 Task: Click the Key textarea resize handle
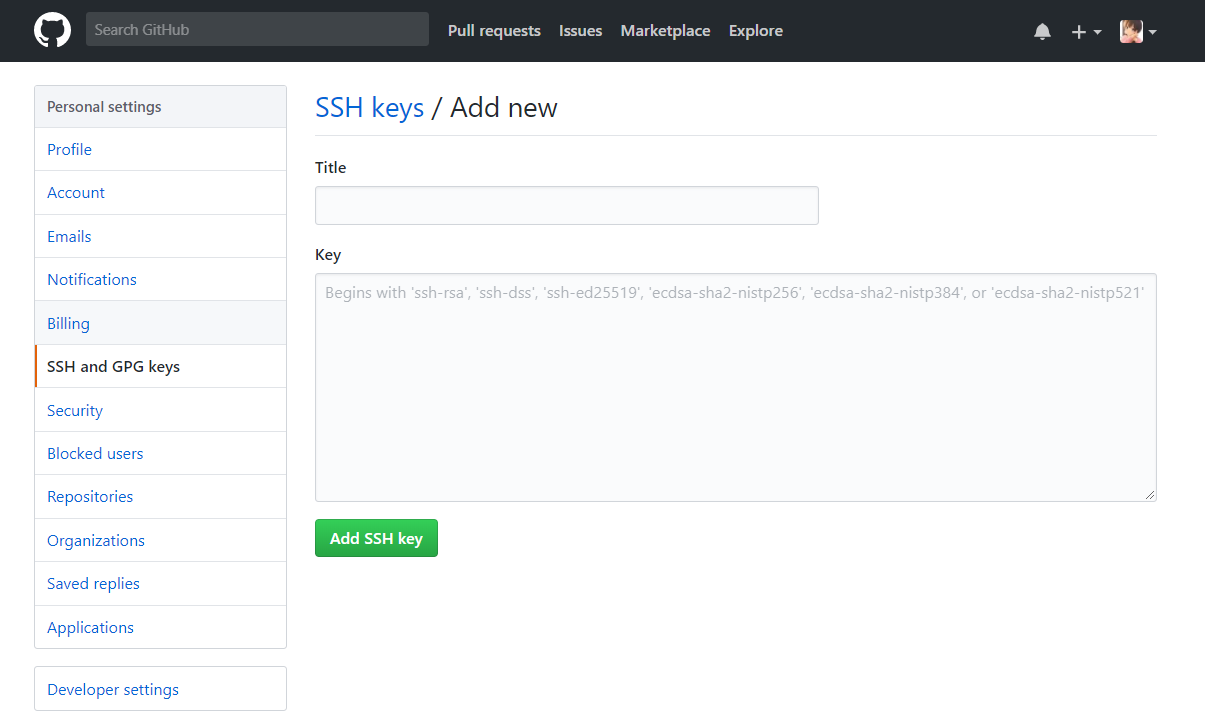point(1150,495)
